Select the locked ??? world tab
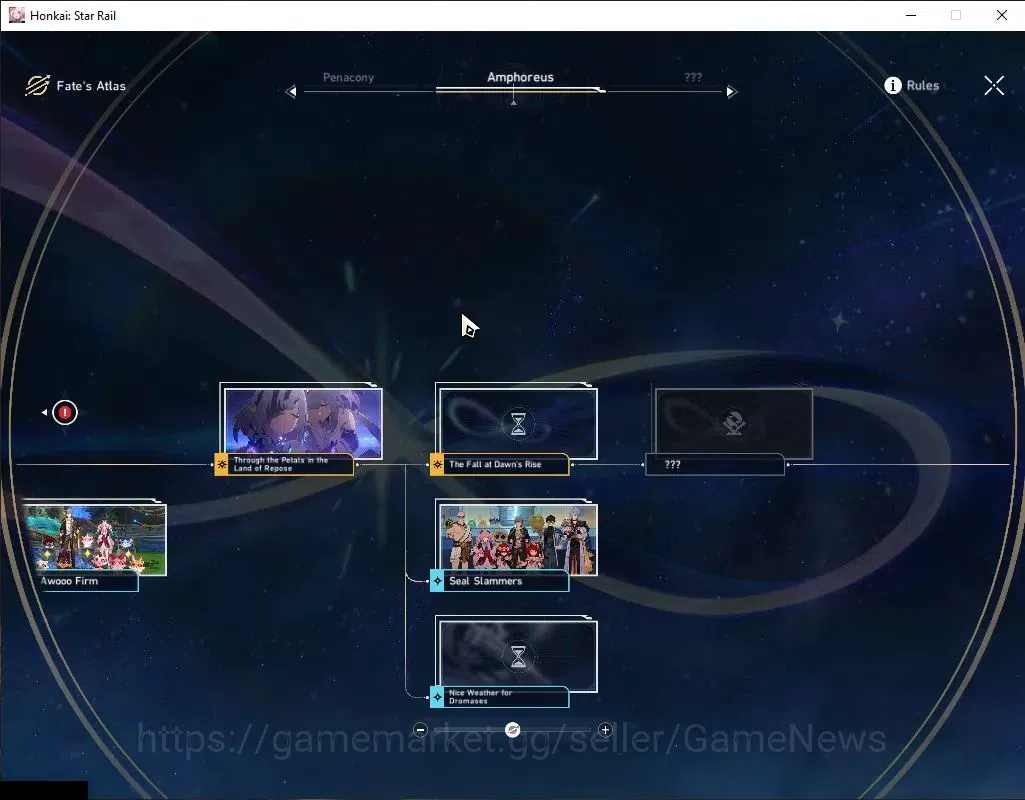 tap(693, 77)
